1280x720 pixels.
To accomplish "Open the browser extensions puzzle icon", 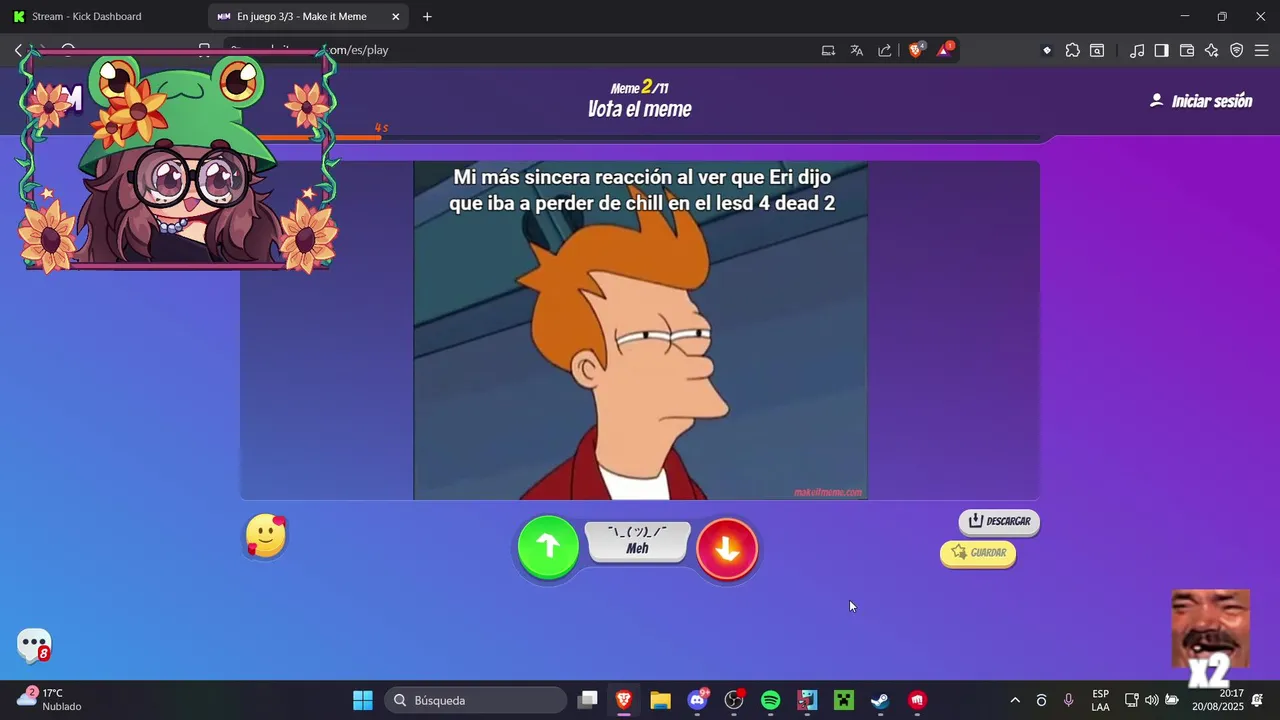I will pyautogui.click(x=1072, y=50).
